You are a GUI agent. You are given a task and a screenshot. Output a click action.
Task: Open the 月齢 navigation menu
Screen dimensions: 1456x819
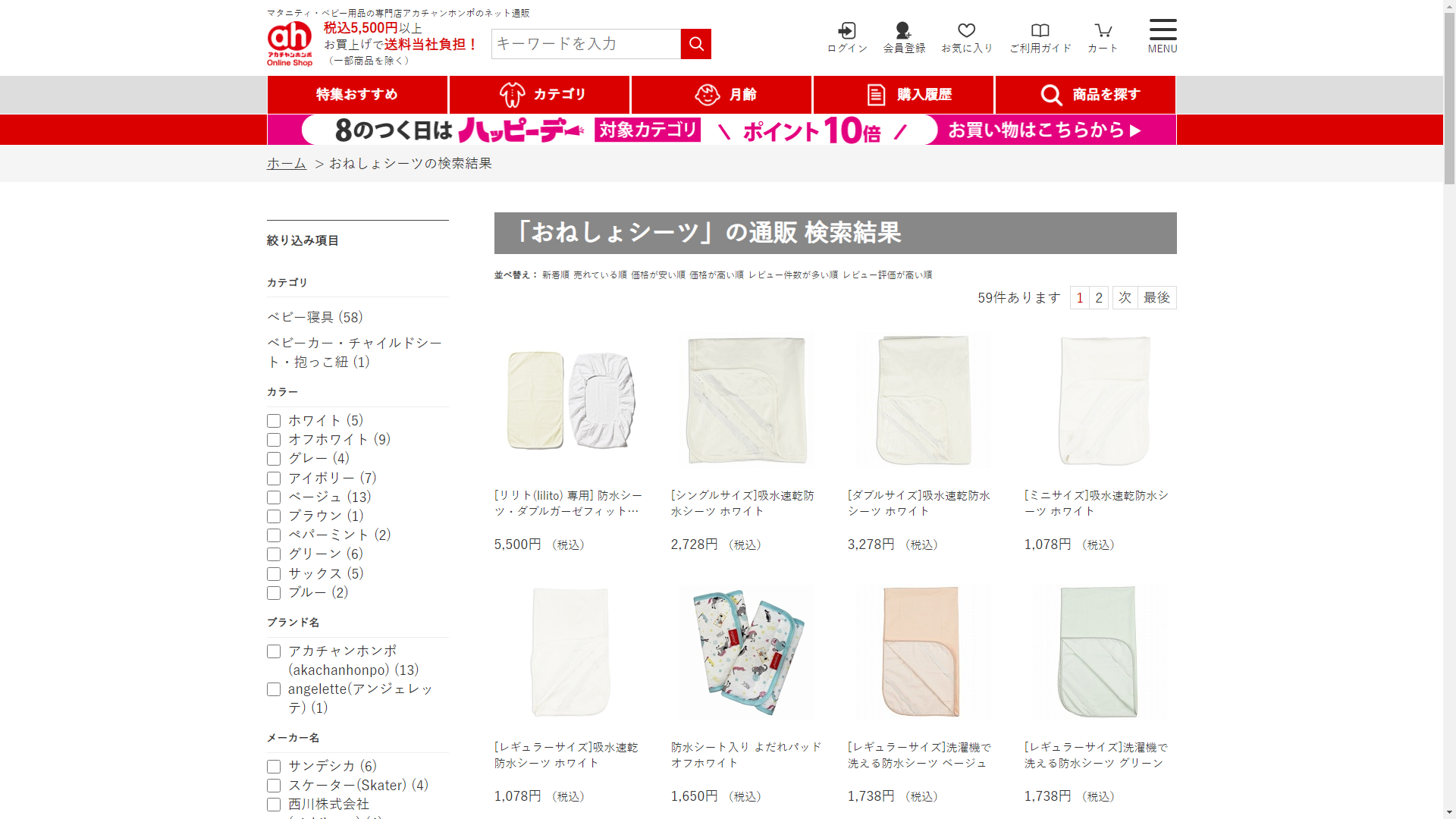[721, 95]
